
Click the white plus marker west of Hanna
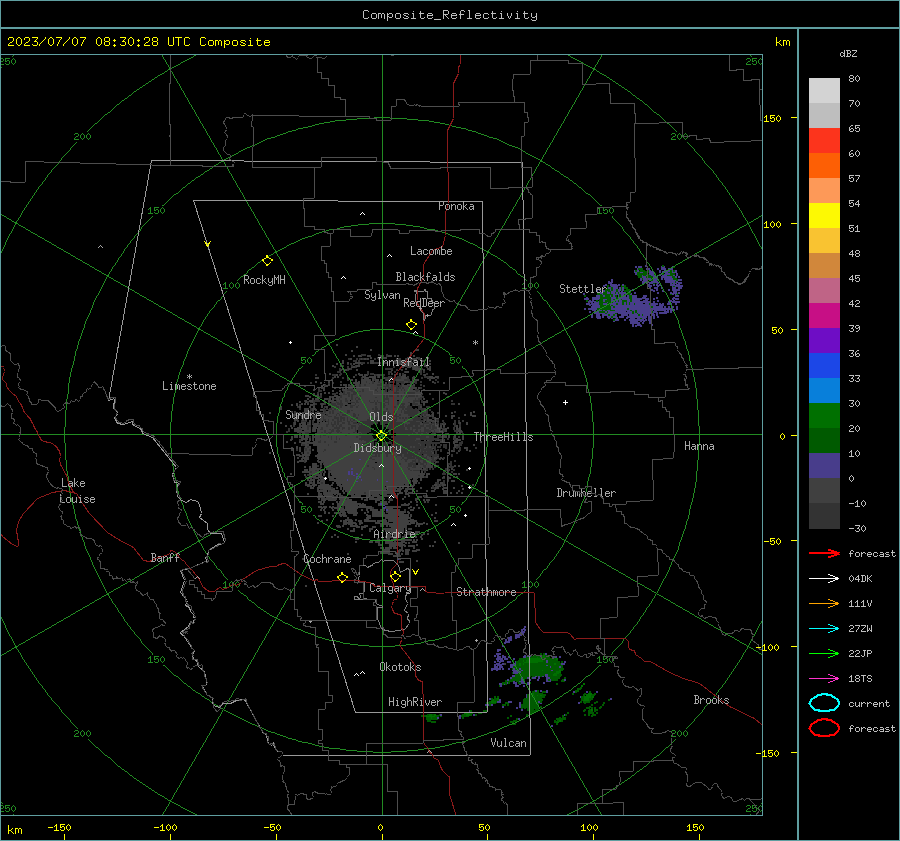[x=565, y=402]
